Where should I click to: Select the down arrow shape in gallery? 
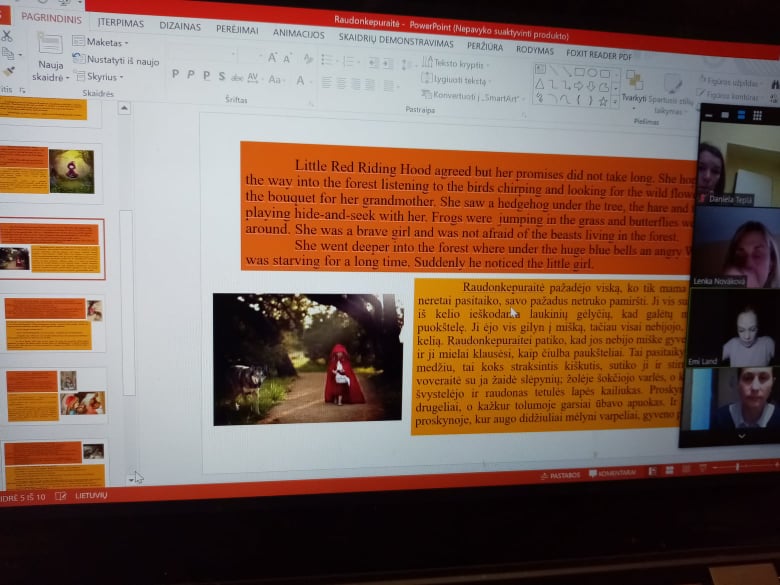590,87
